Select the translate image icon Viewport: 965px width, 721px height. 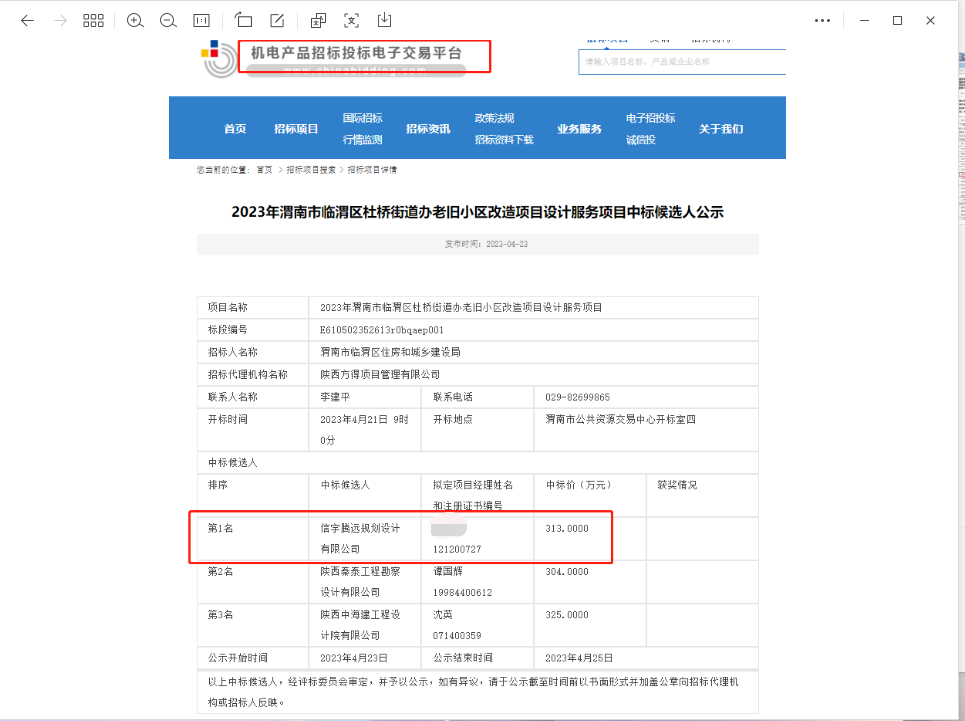coord(318,20)
